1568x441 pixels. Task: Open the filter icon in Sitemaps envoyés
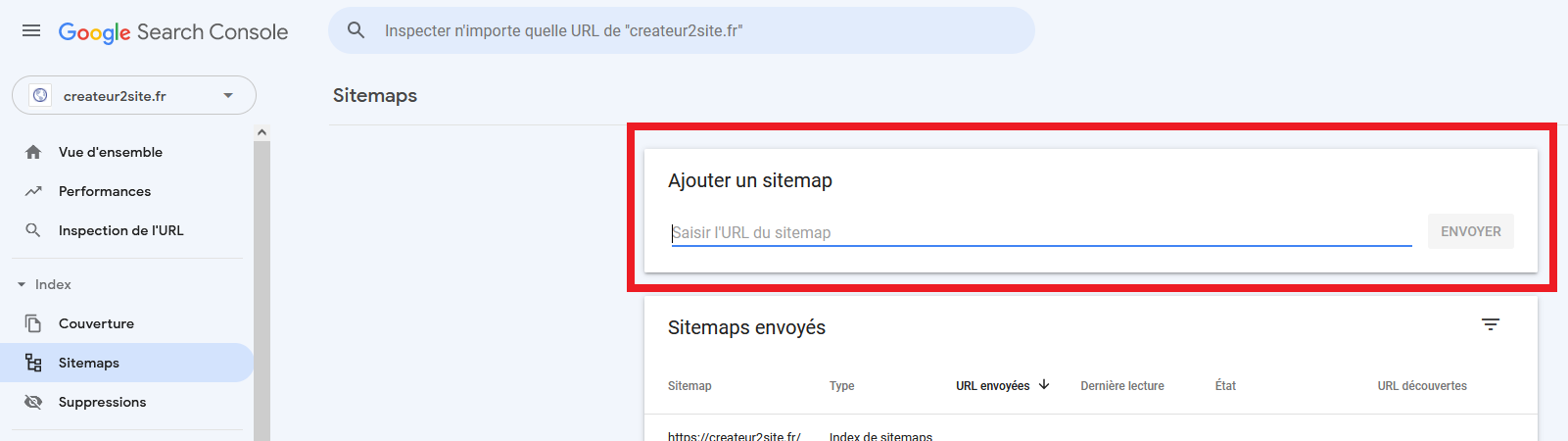(x=1490, y=324)
